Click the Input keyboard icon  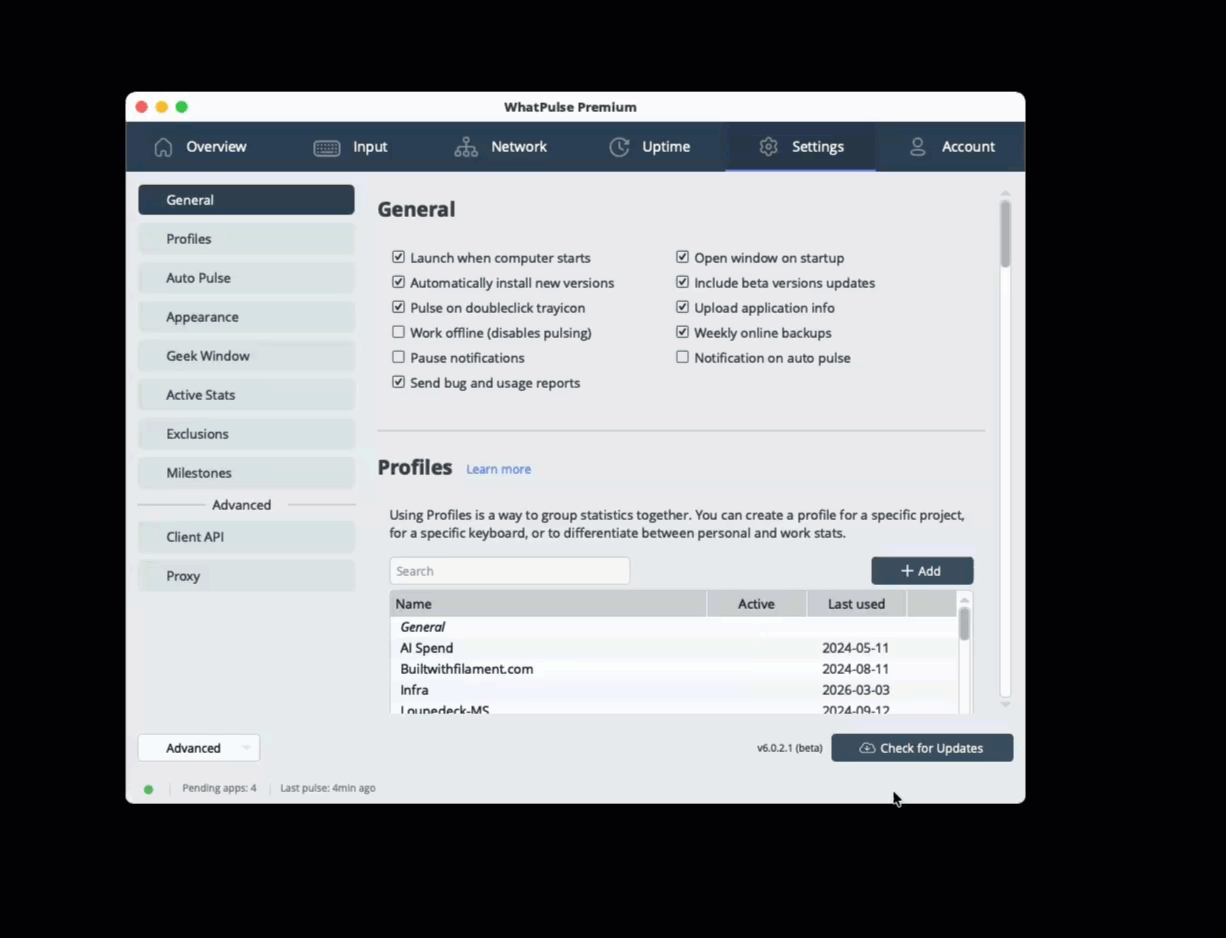click(x=326, y=147)
